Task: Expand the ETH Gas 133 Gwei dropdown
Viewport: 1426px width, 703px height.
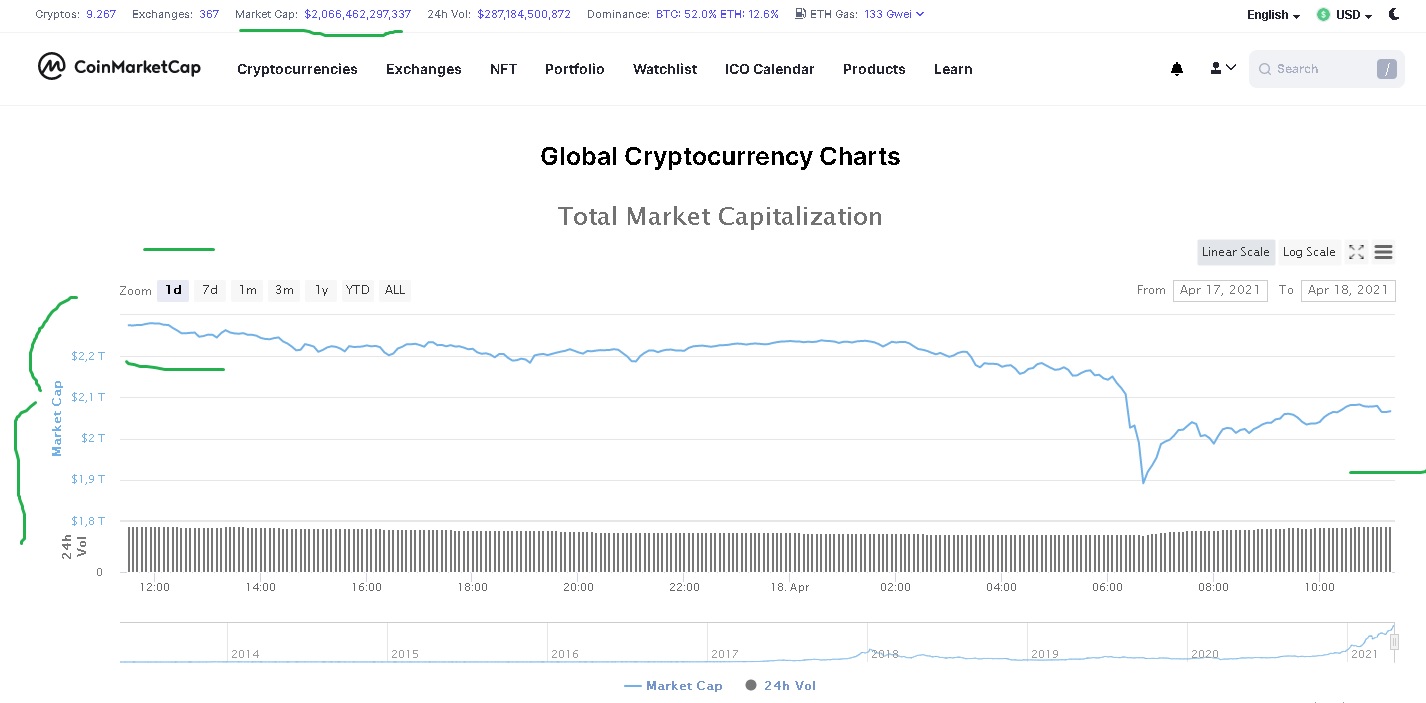Action: click(893, 14)
